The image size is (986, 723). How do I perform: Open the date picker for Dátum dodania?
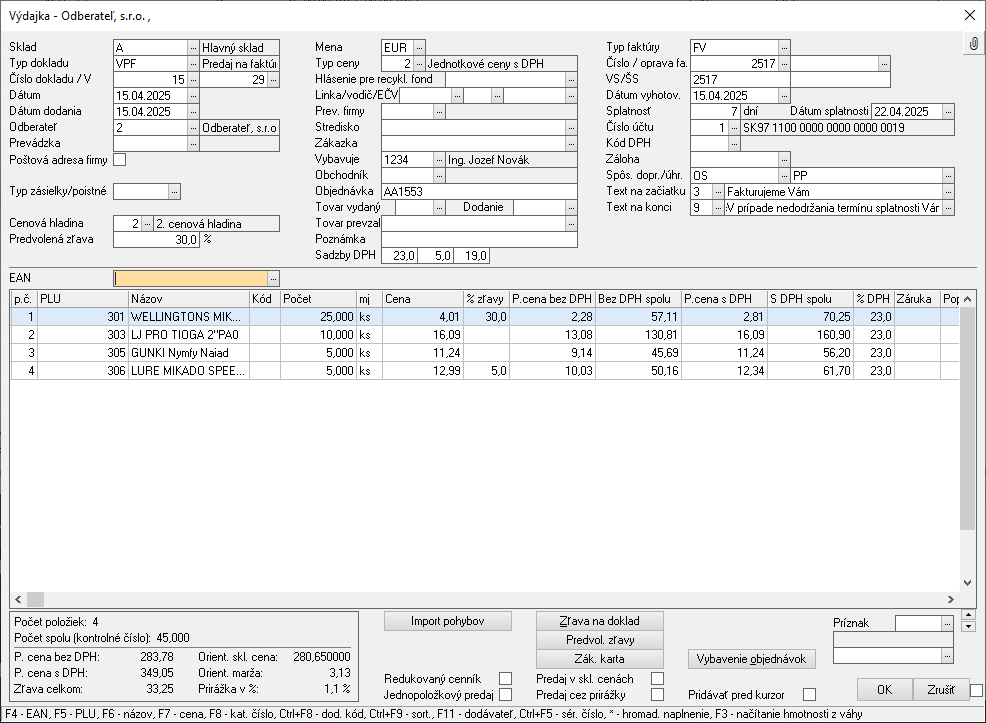(193, 112)
